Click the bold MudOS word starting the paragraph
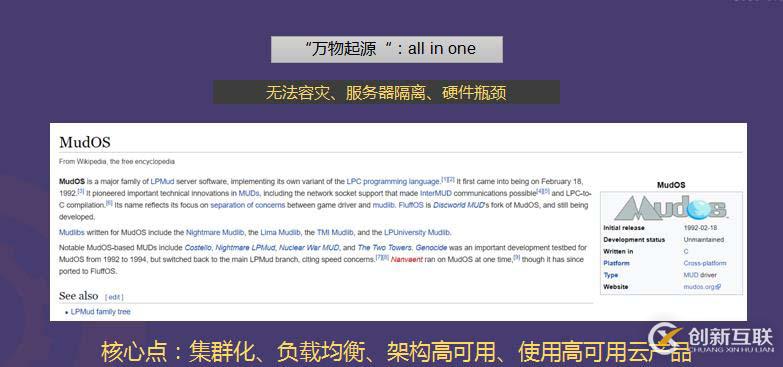Screen dimensions: 783x367 (x=72, y=181)
